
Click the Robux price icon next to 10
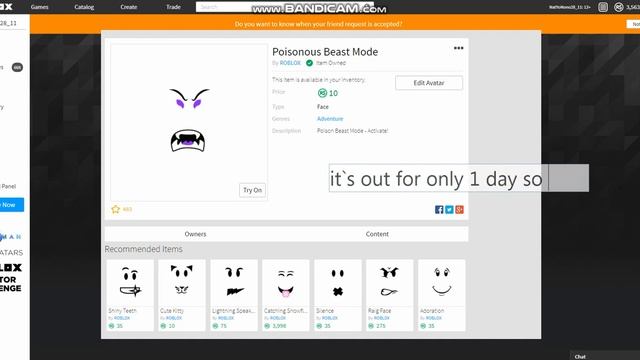point(322,93)
